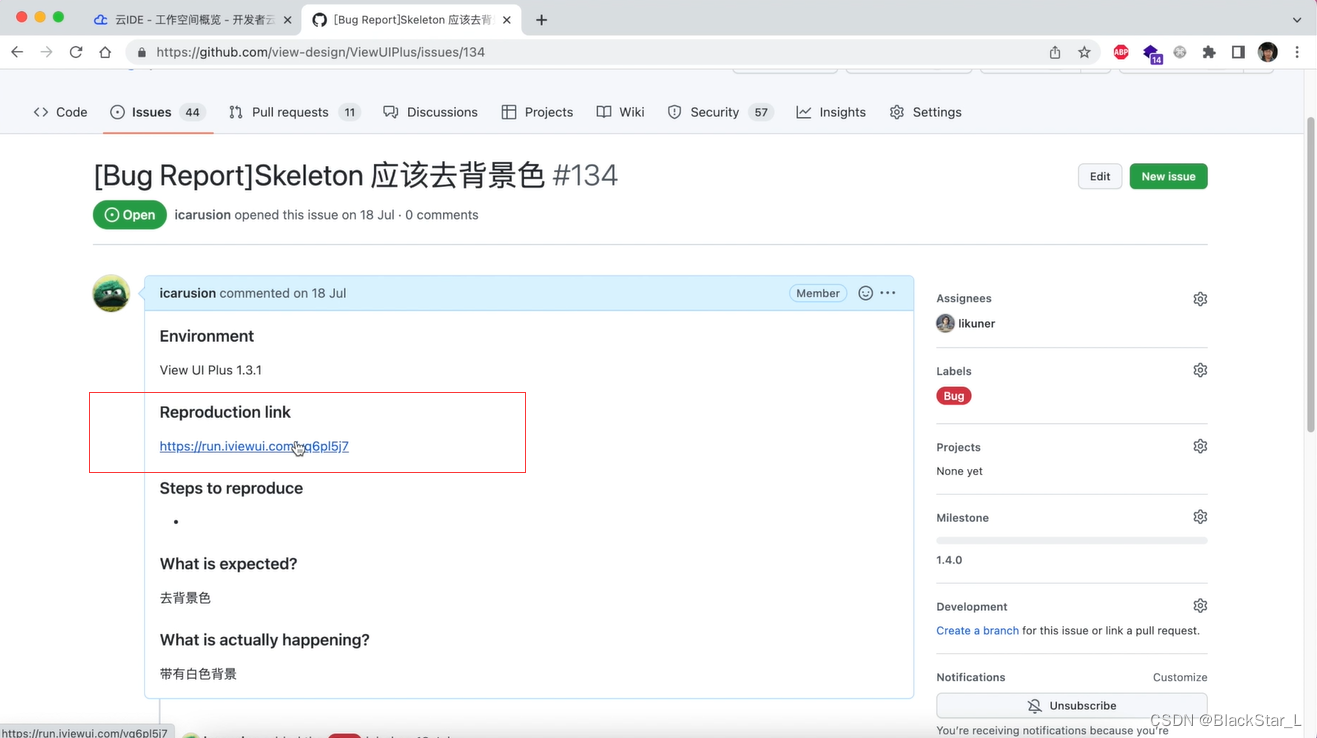Click 'Create a branch' link
The height and width of the screenshot is (738, 1317).
pyautogui.click(x=977, y=631)
